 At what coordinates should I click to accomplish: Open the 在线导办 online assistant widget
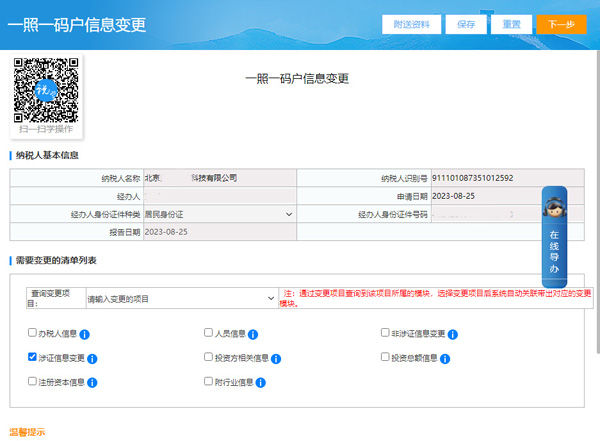pos(554,237)
